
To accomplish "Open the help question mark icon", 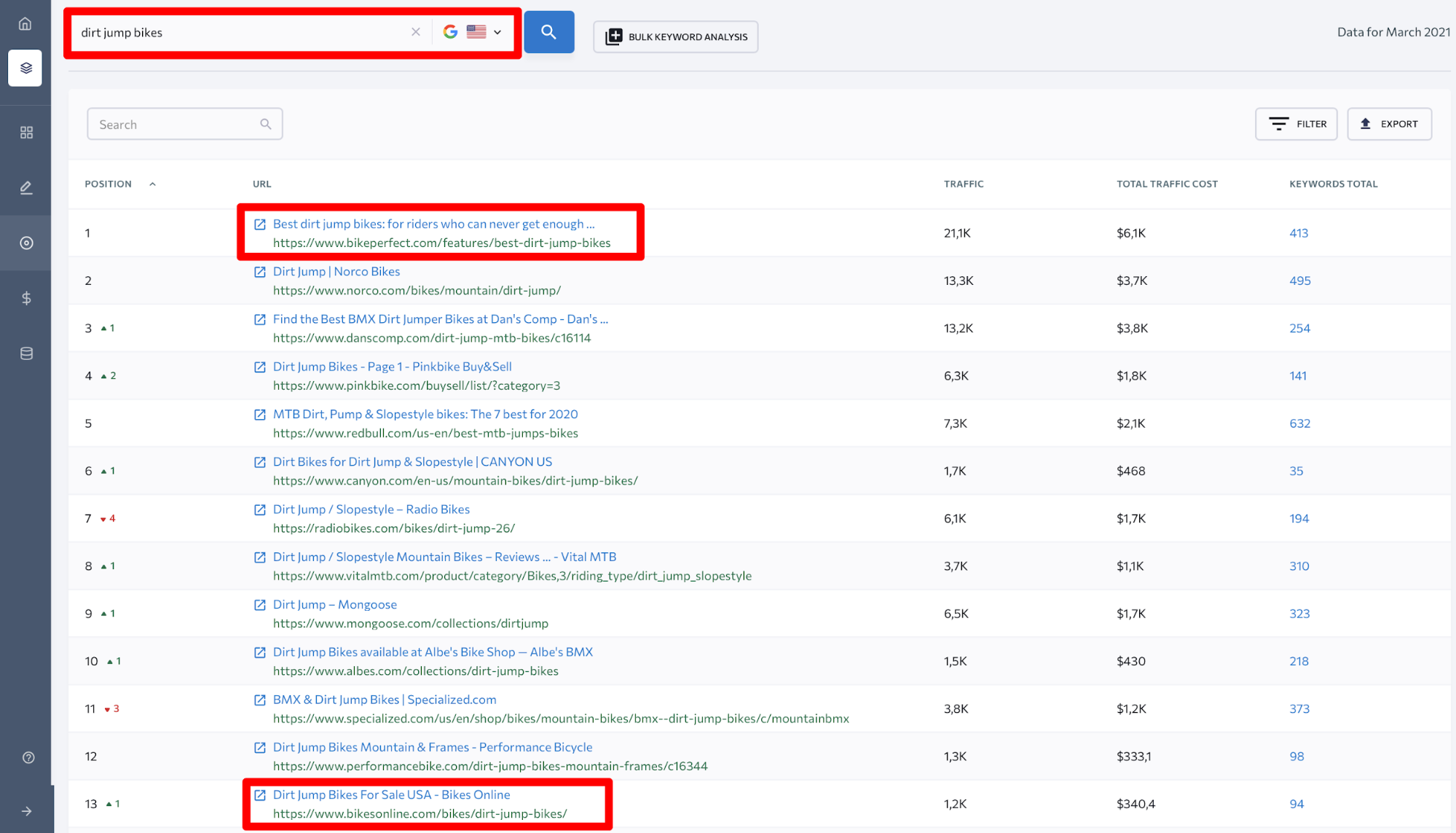I will point(28,757).
